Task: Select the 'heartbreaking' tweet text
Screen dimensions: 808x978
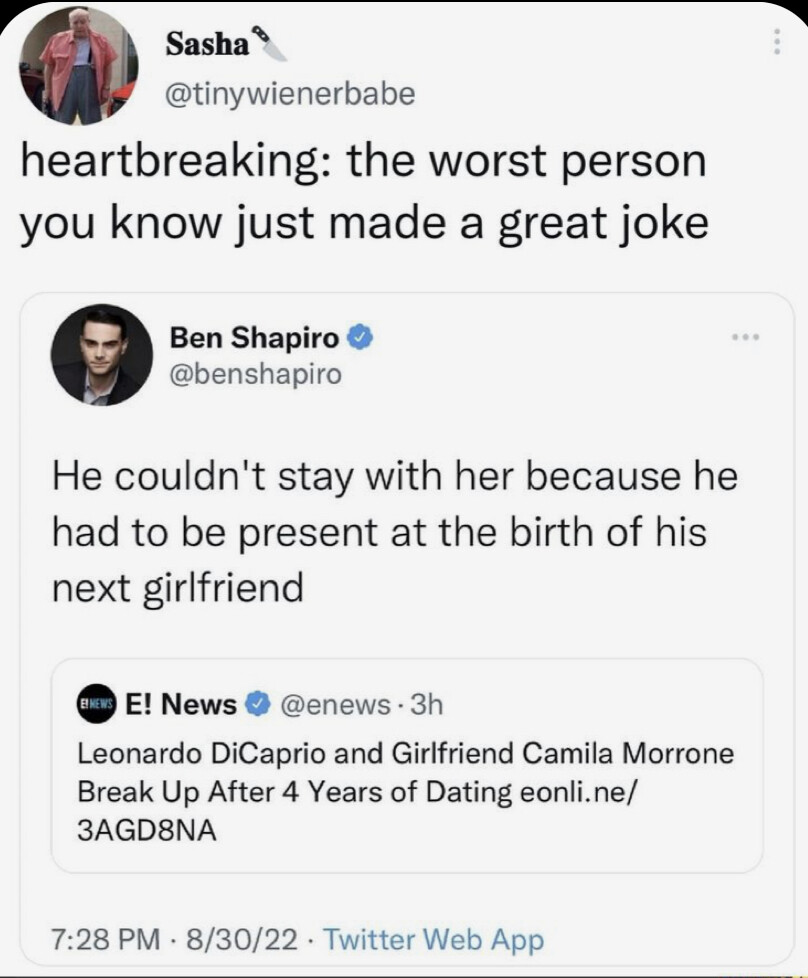Action: (364, 192)
